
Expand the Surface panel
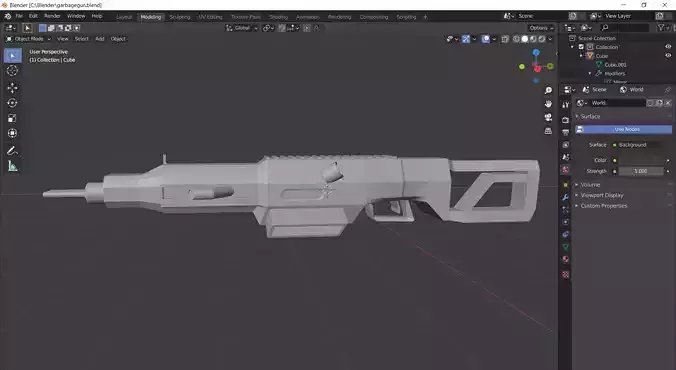click(589, 116)
